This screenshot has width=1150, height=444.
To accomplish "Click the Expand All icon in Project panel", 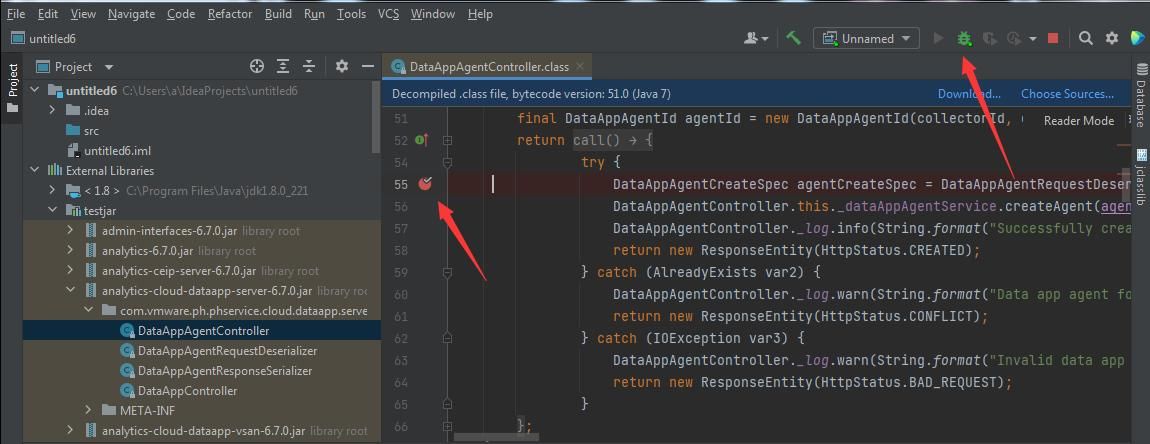I will pyautogui.click(x=283, y=67).
